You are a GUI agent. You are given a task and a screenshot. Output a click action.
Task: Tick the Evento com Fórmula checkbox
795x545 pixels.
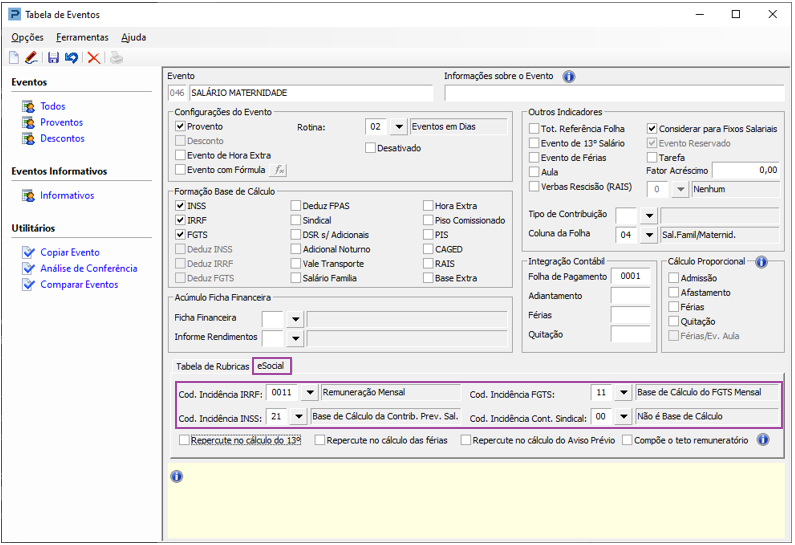[x=180, y=170]
